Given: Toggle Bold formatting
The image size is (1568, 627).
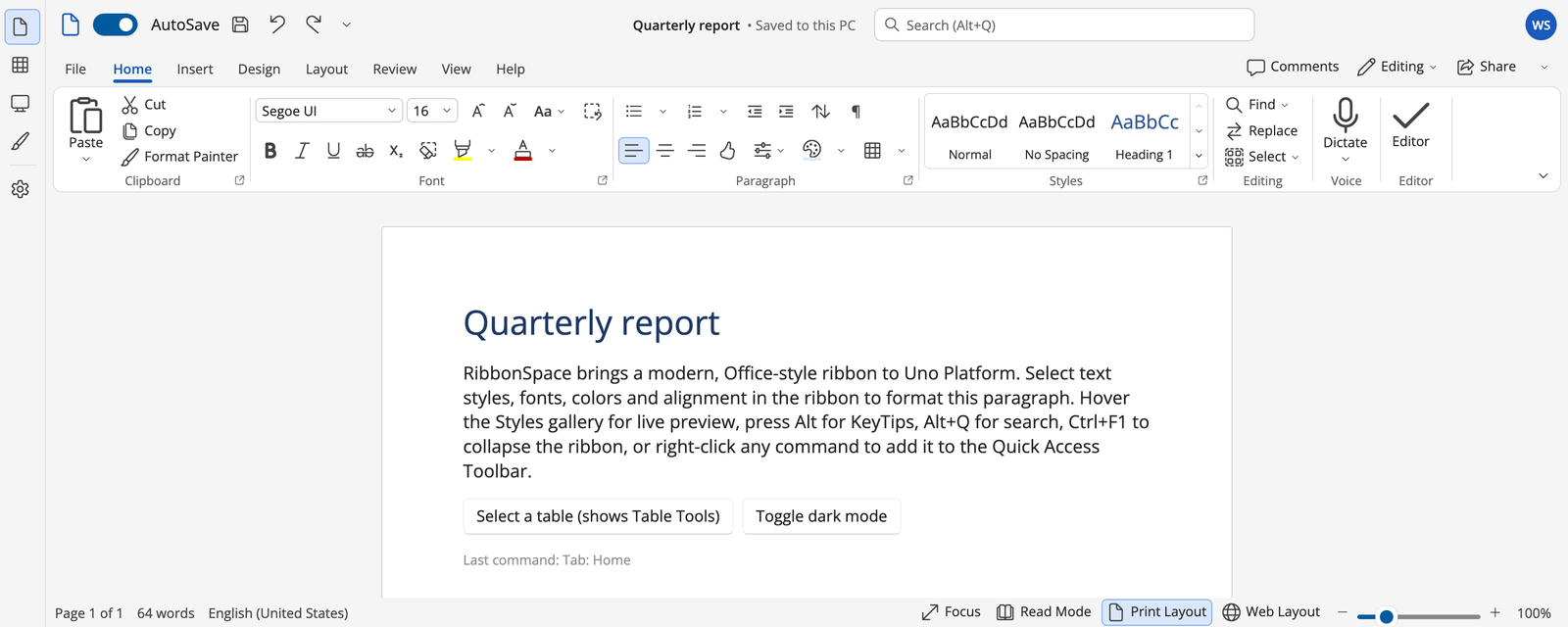Looking at the screenshot, I should 270,150.
